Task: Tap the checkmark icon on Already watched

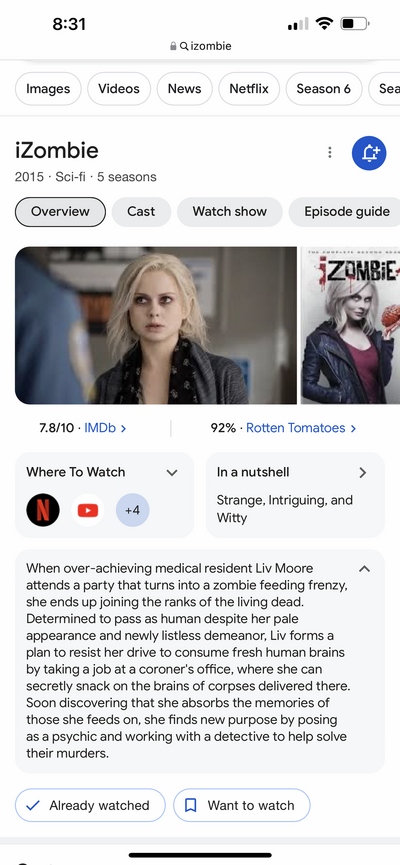Action: (33, 805)
